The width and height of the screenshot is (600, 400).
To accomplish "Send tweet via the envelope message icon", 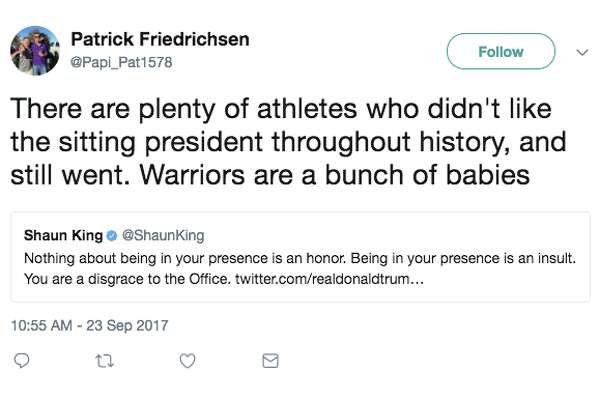I will pyautogui.click(x=270, y=361).
